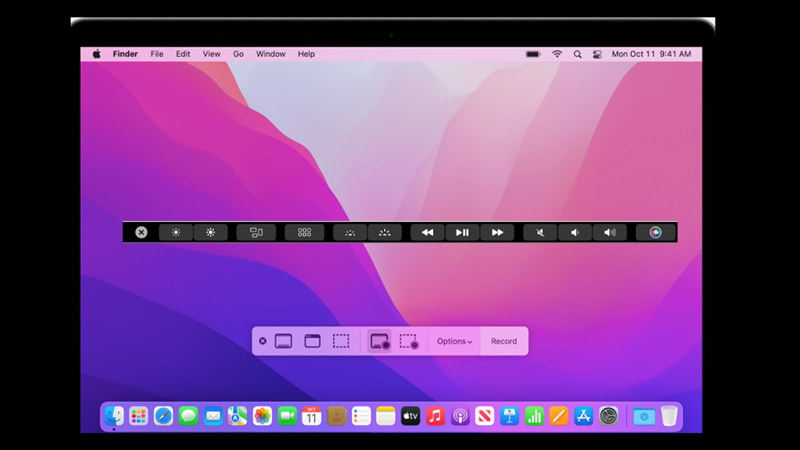Image resolution: width=800 pixels, height=450 pixels.
Task: Select Capture Entire Screen mode
Action: coord(283,341)
